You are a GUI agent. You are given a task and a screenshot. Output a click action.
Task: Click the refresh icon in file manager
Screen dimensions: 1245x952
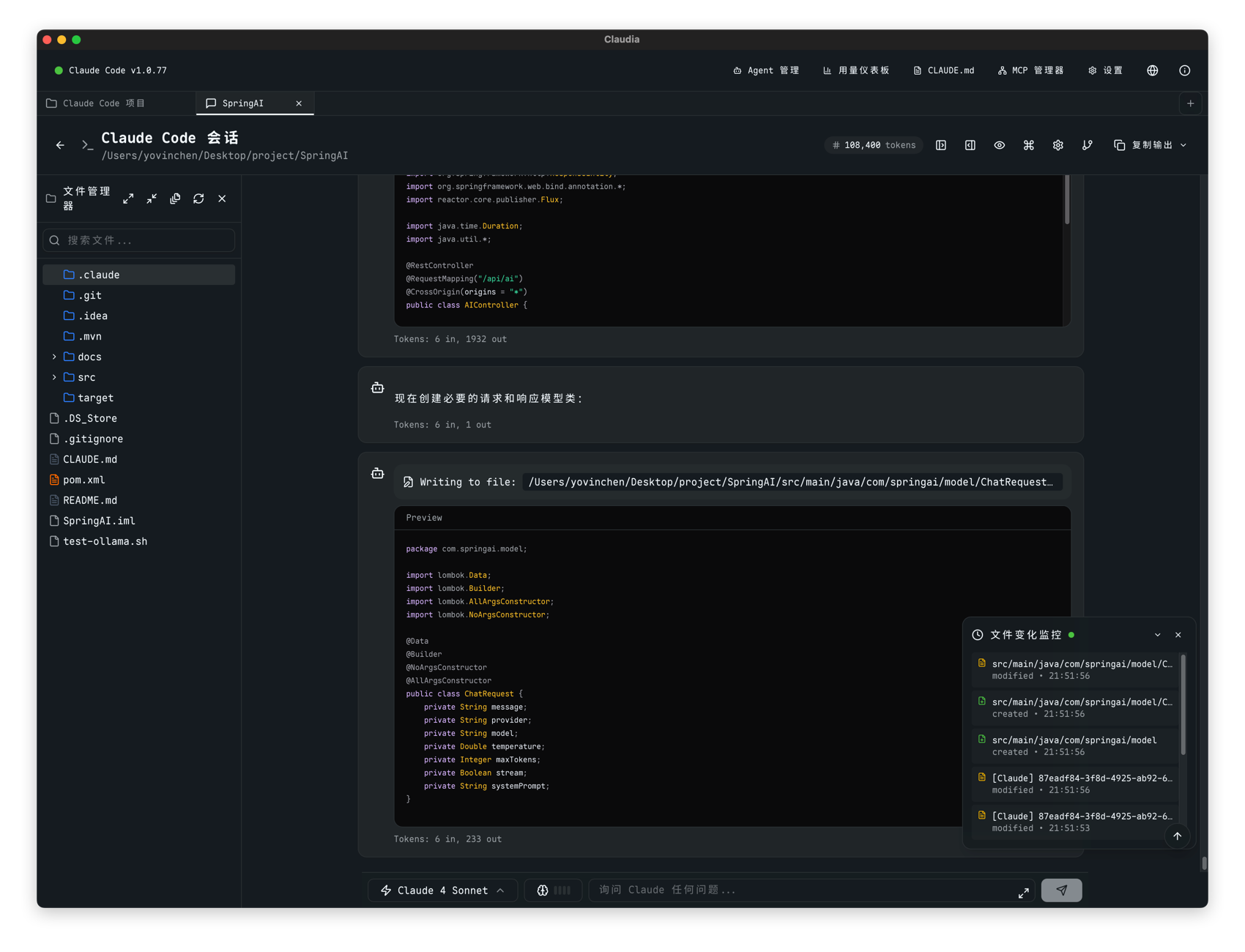[x=198, y=198]
